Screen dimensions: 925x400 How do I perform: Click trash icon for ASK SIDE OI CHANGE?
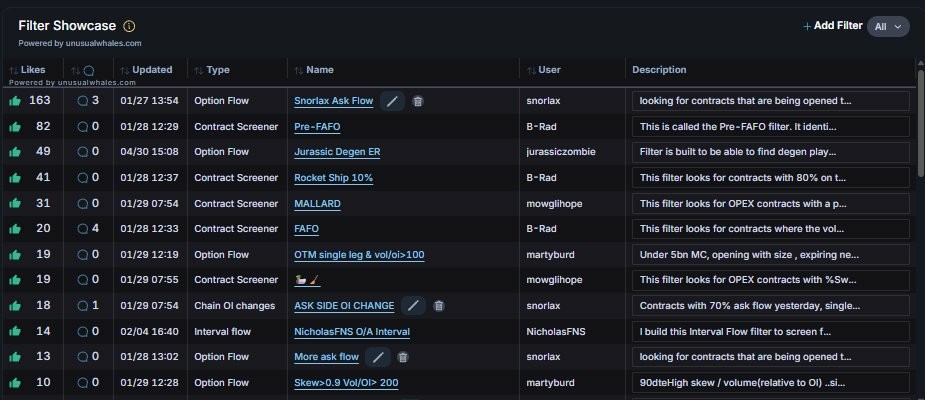(439, 306)
